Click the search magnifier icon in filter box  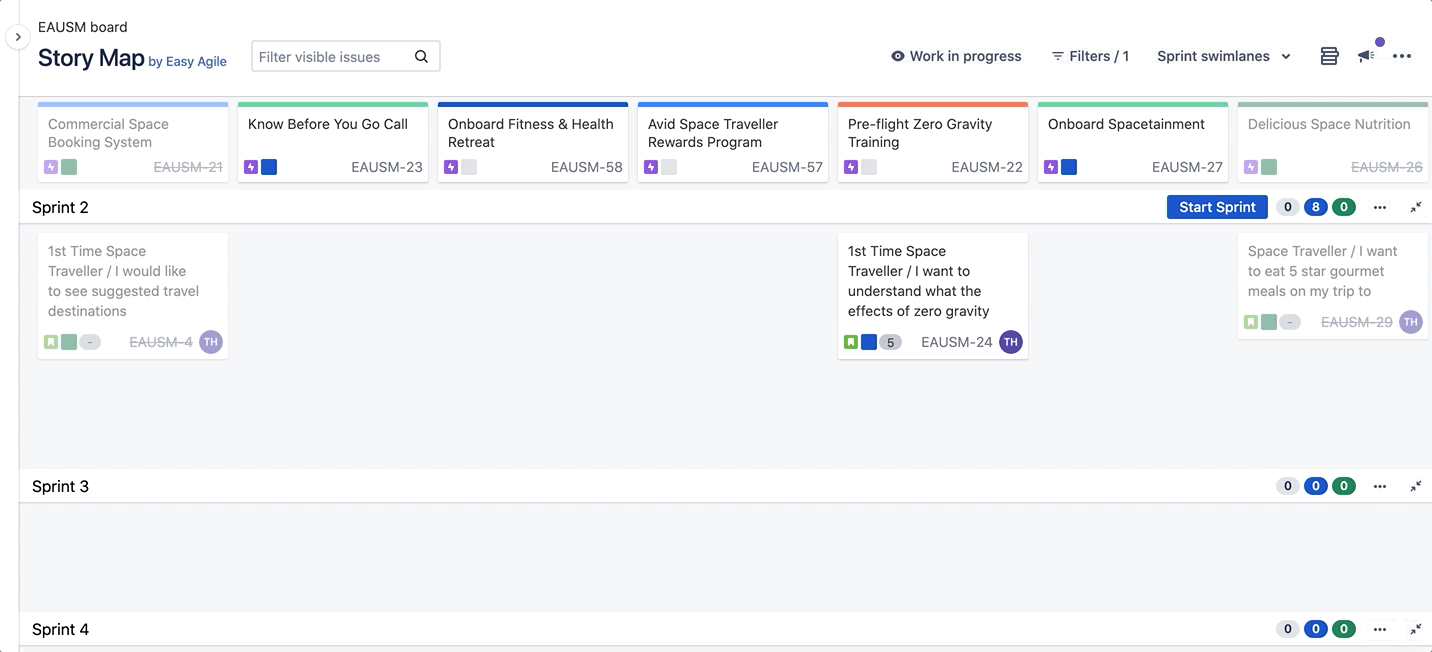pyautogui.click(x=421, y=57)
